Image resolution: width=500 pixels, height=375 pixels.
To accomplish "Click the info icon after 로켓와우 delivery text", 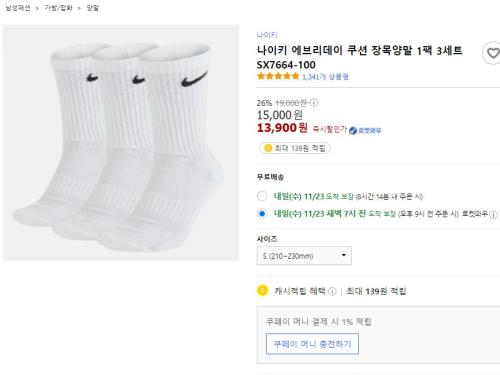I will (x=493, y=214).
